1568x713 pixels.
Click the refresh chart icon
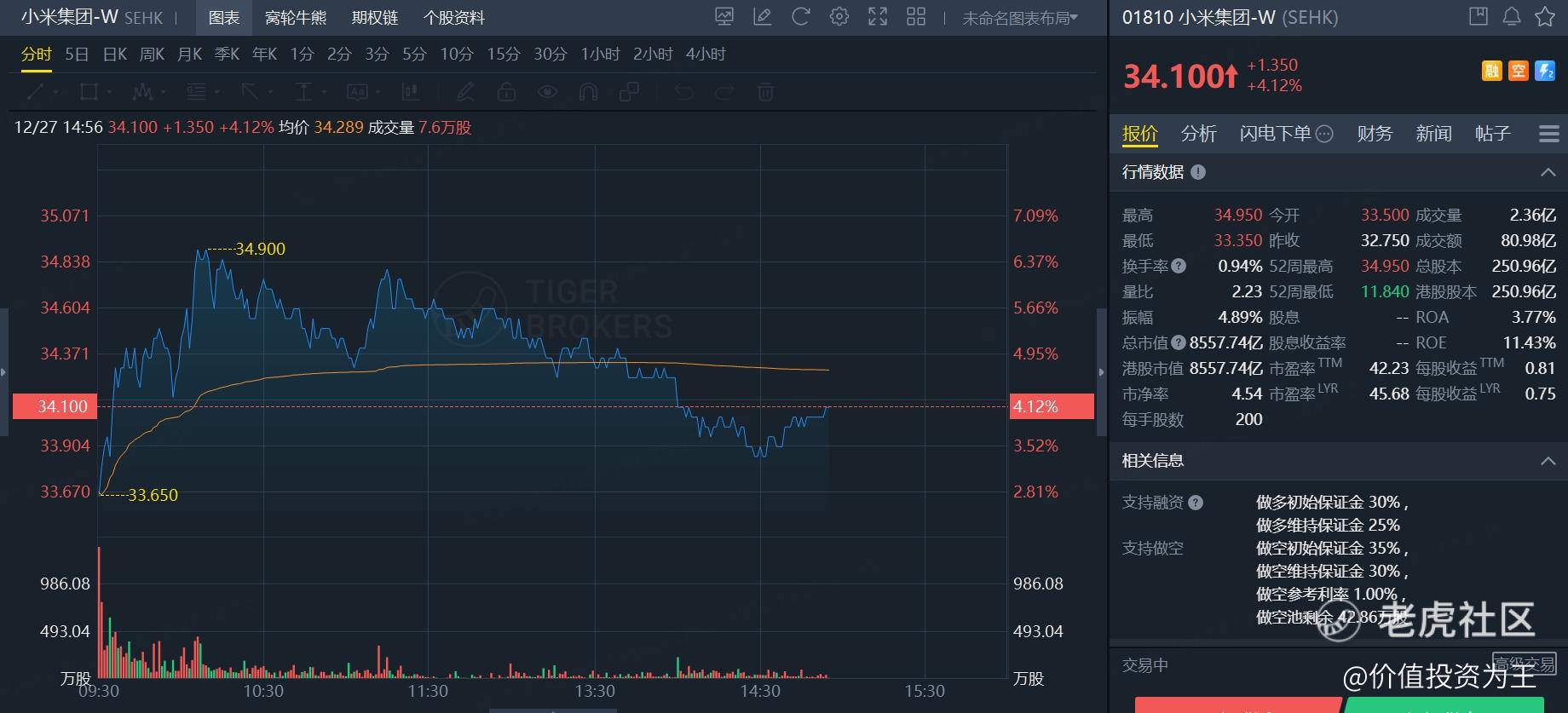(800, 17)
